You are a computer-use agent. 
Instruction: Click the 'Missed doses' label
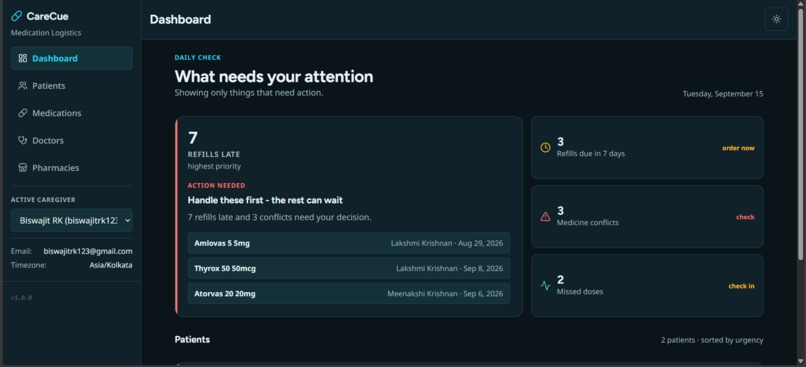pos(580,291)
